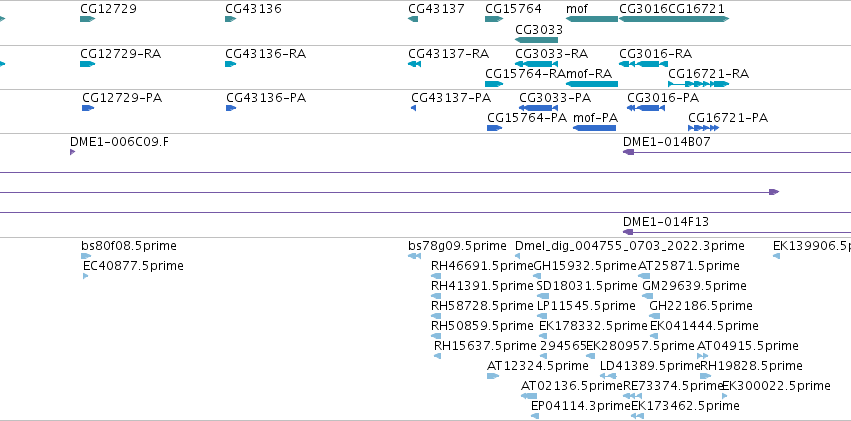Click LD41389.5prime EST
This screenshot has height=421, width=851.
click(608, 376)
